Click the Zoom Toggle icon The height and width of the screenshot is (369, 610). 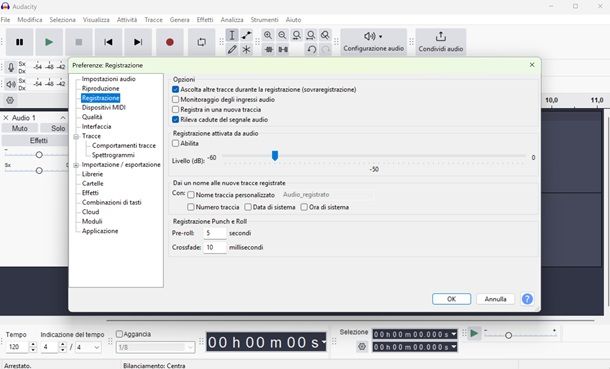325,35
